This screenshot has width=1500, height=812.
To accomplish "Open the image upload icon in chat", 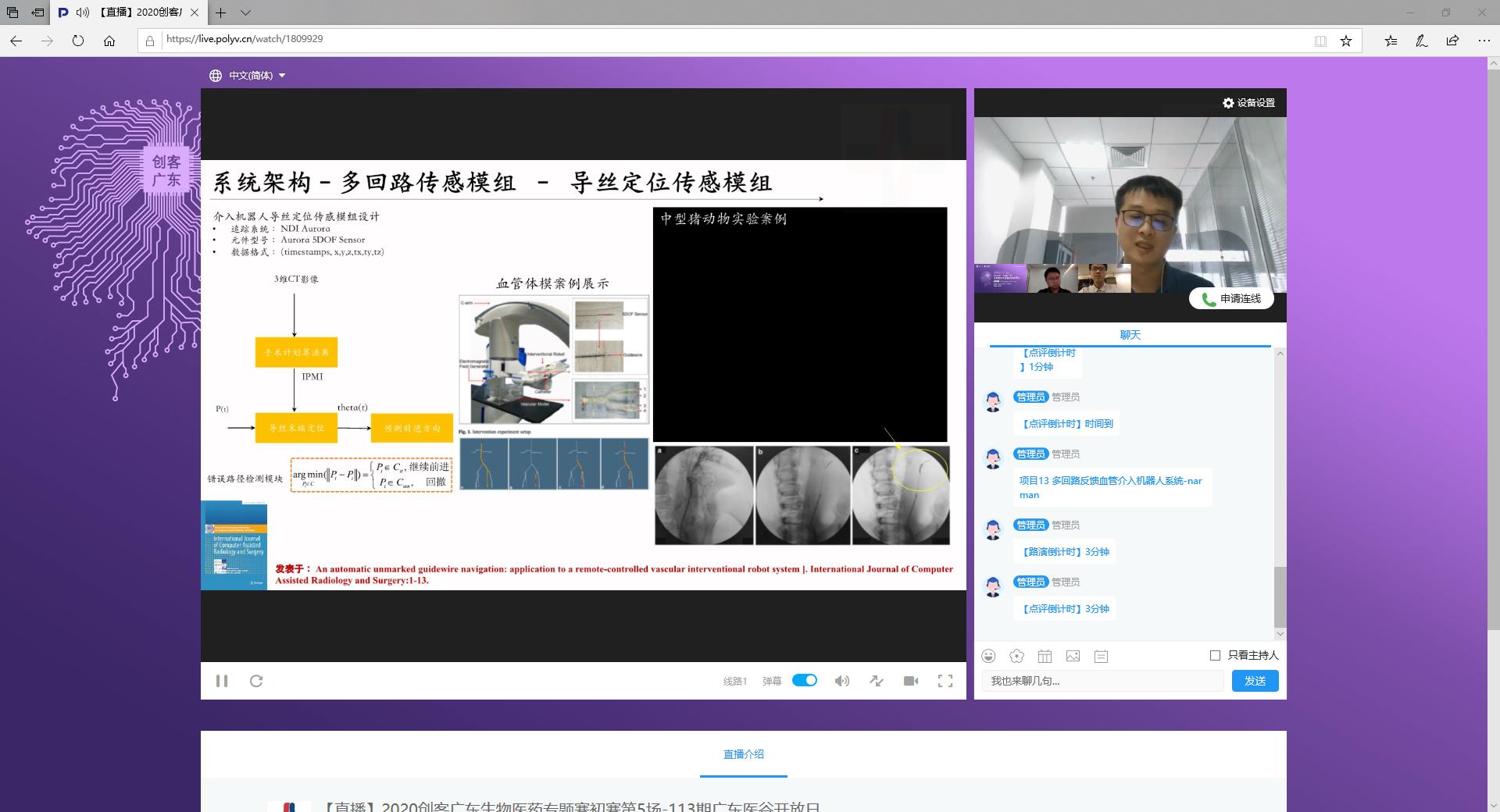I will point(1073,656).
